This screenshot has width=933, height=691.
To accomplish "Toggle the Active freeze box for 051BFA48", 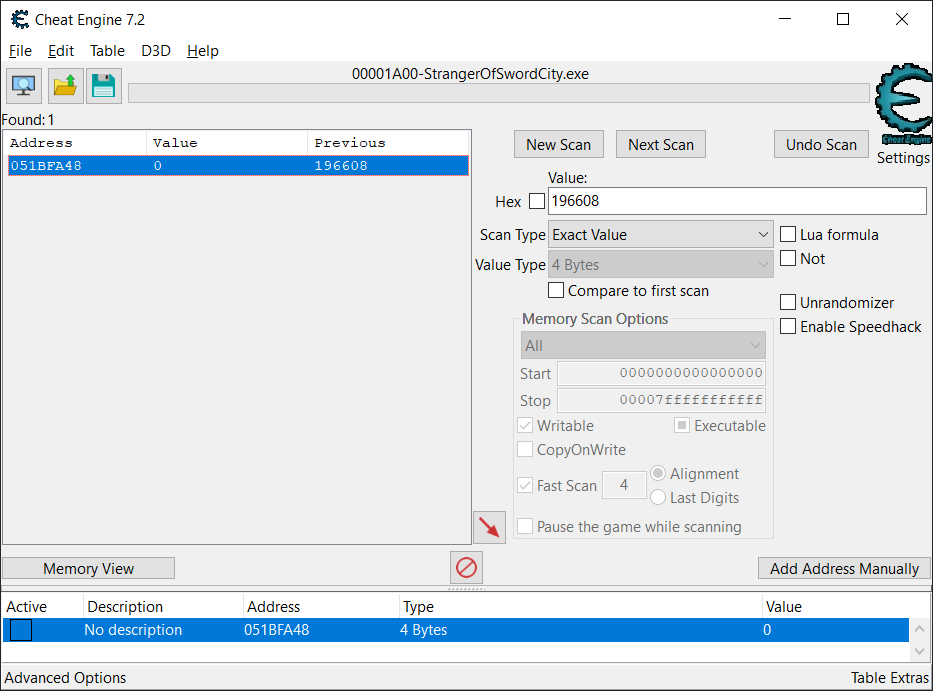I will click(21, 630).
